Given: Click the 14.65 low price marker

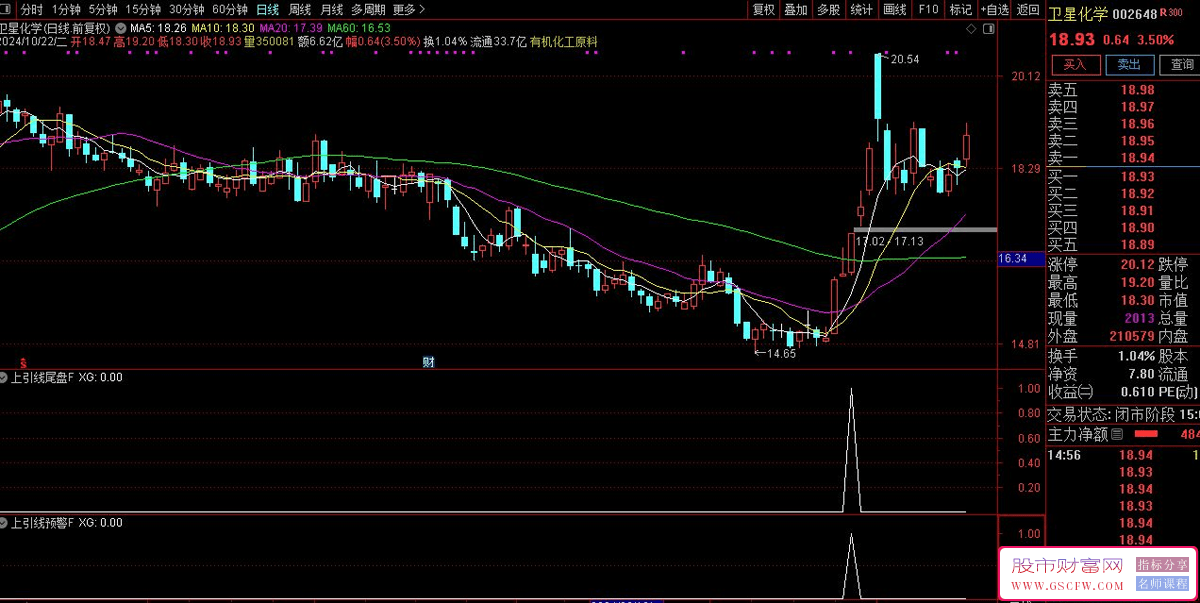Looking at the screenshot, I should [x=782, y=354].
